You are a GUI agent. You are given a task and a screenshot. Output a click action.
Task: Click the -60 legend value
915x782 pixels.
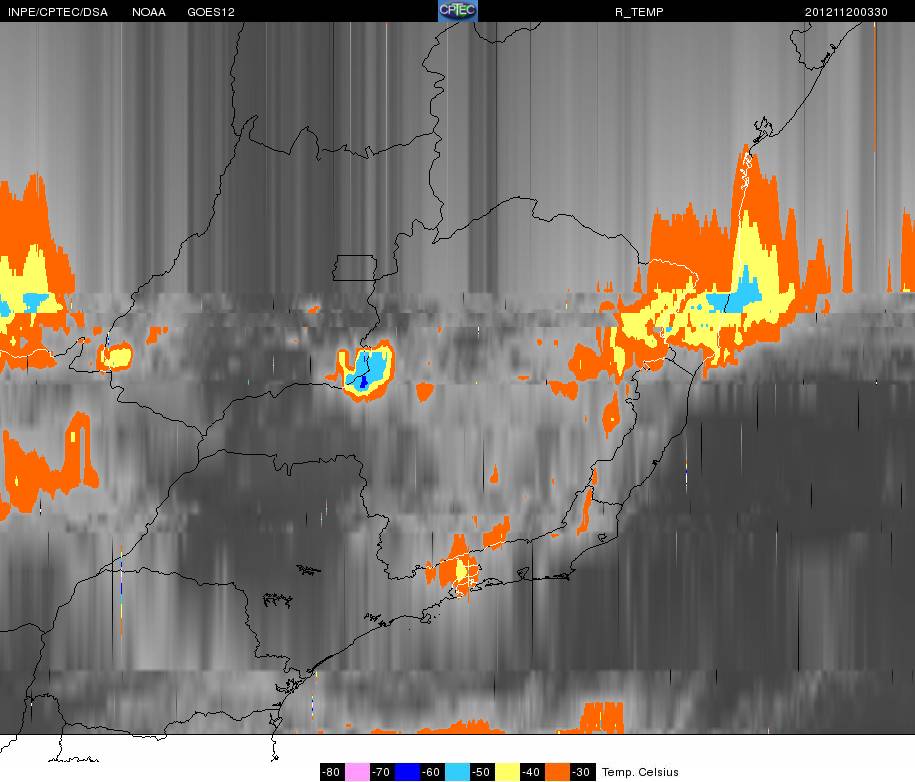point(432,771)
